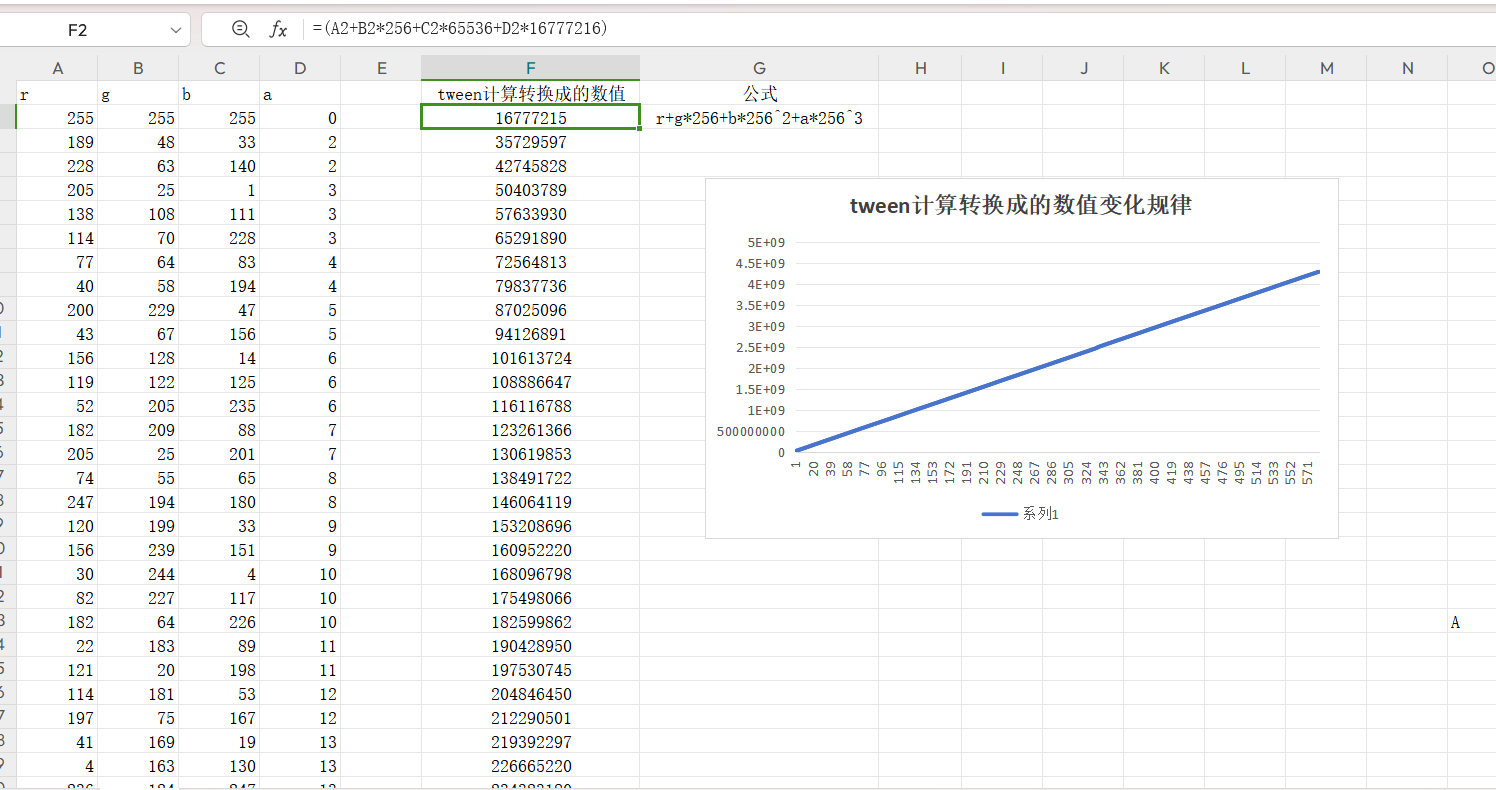
Task: Select cell with value 182599862
Action: 531,622
